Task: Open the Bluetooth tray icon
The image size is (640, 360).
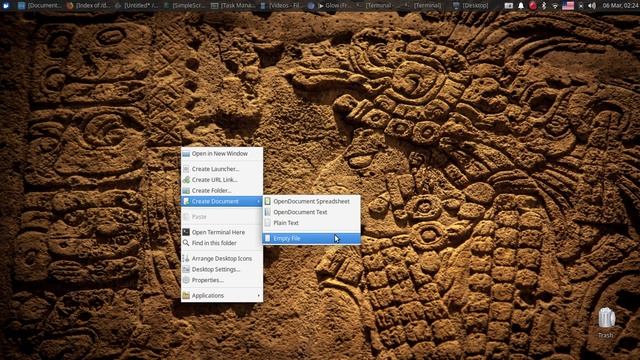Action: click(x=544, y=6)
